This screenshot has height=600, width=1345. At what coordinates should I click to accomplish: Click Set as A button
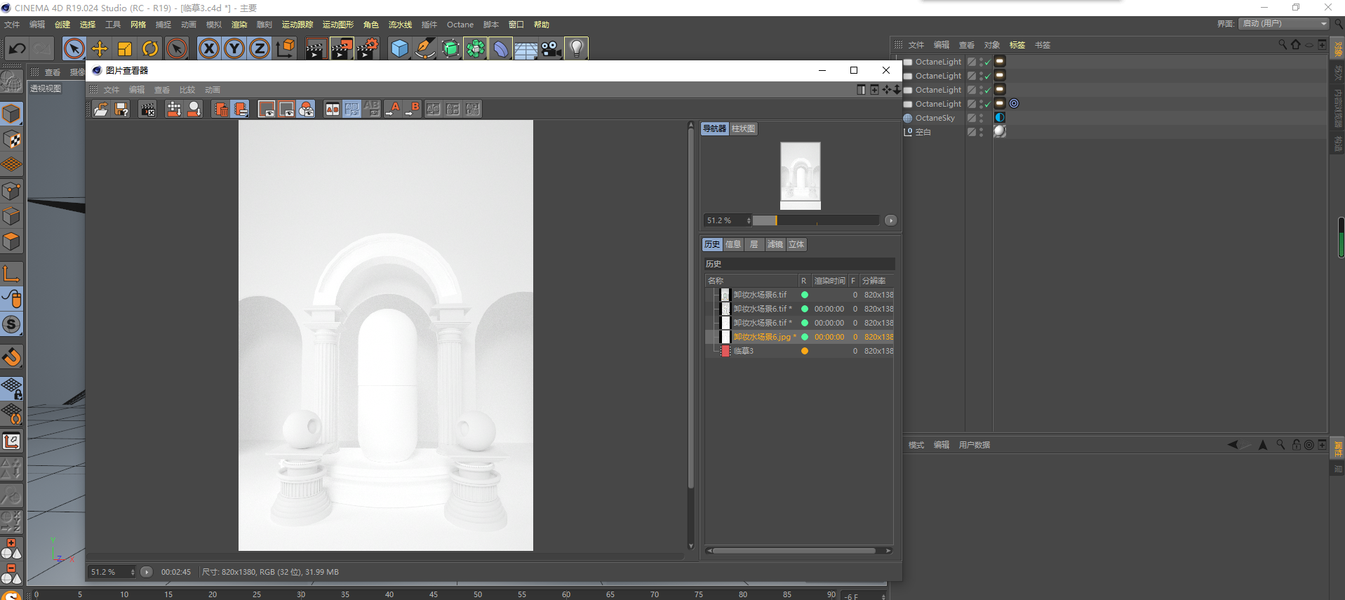point(393,109)
